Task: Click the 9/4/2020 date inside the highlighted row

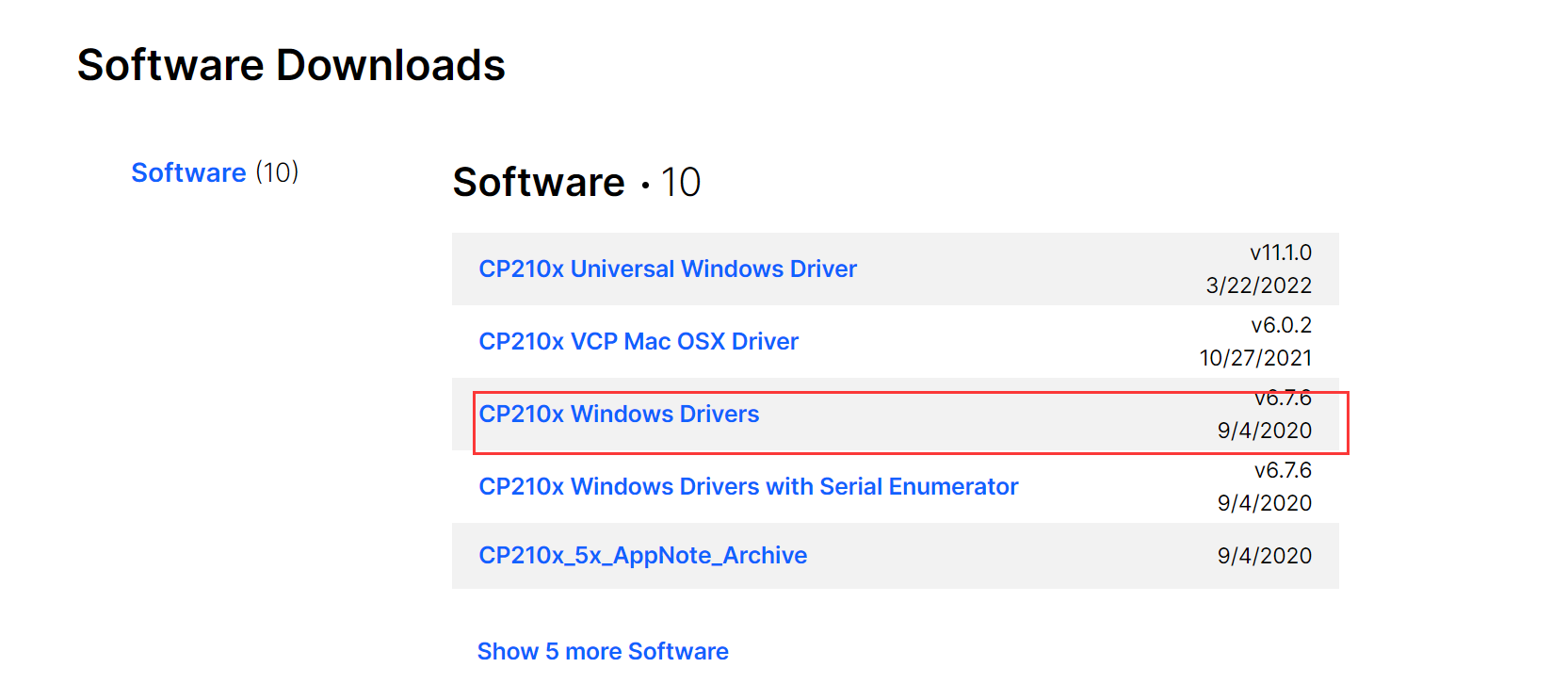Action: click(x=1265, y=430)
